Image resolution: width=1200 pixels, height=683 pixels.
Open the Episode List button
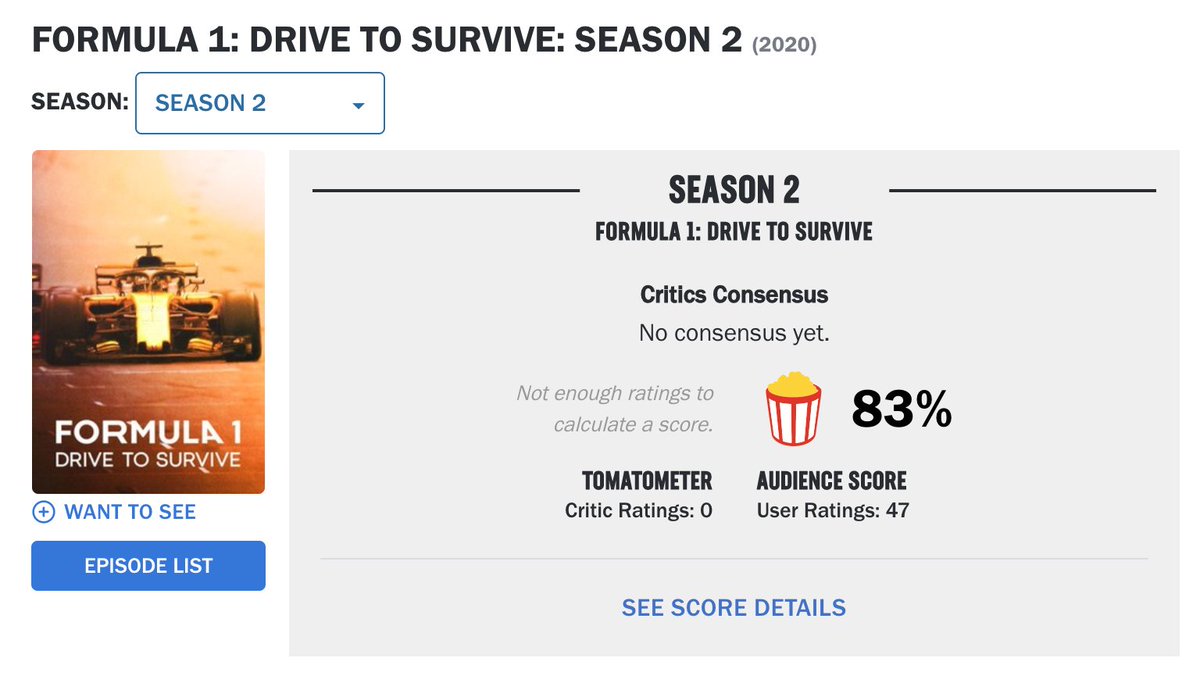148,566
